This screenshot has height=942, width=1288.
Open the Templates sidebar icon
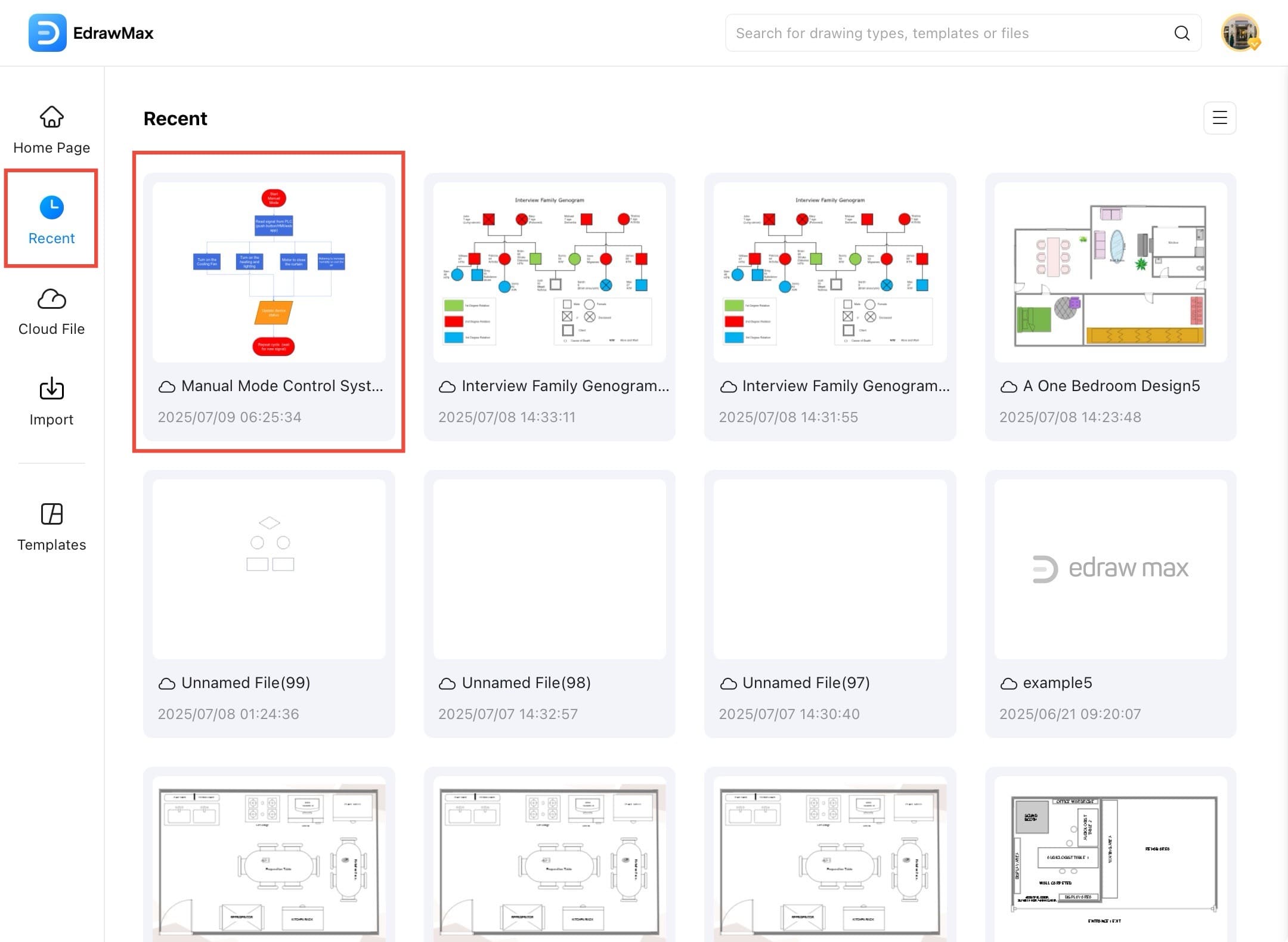tap(52, 514)
